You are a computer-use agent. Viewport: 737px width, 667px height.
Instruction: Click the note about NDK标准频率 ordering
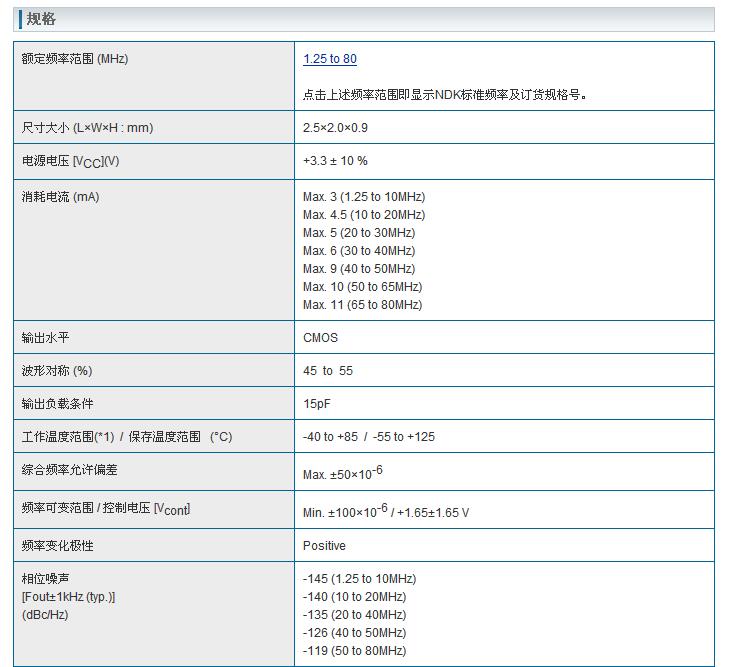(445, 95)
